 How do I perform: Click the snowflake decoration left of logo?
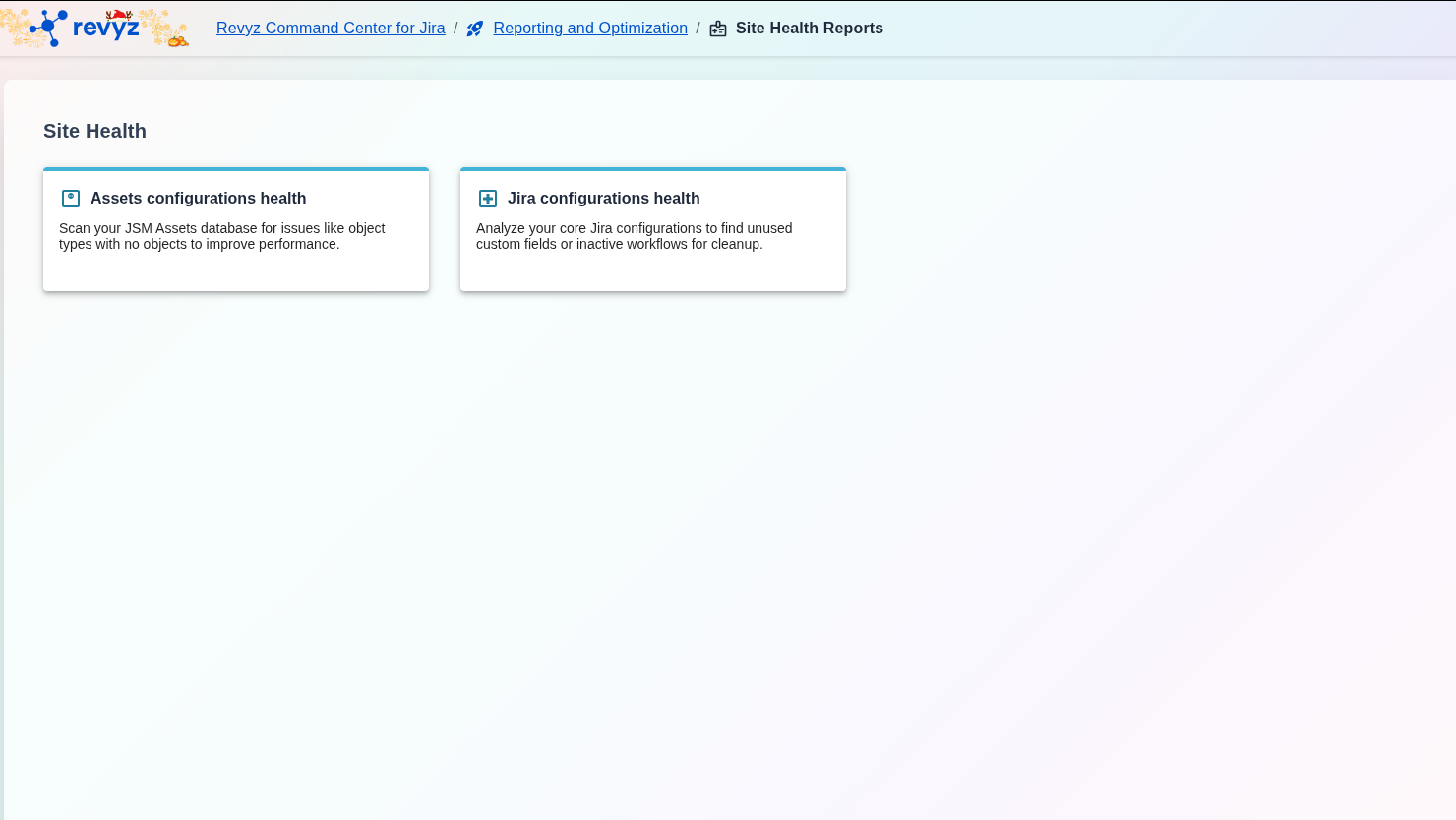click(15, 28)
